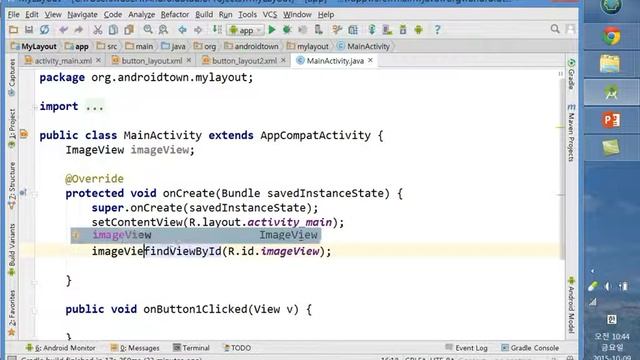Navigate Back with the left arrow icon
The image size is (640, 360).
pos(182,30)
